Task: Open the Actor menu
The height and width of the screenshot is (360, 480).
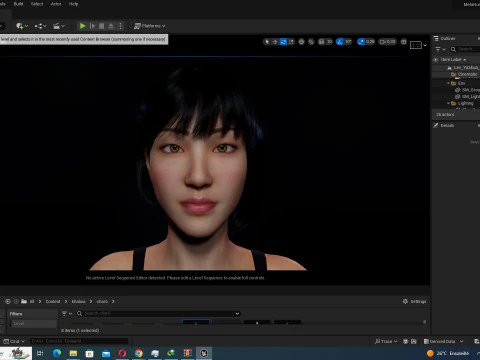Action: pos(56,4)
